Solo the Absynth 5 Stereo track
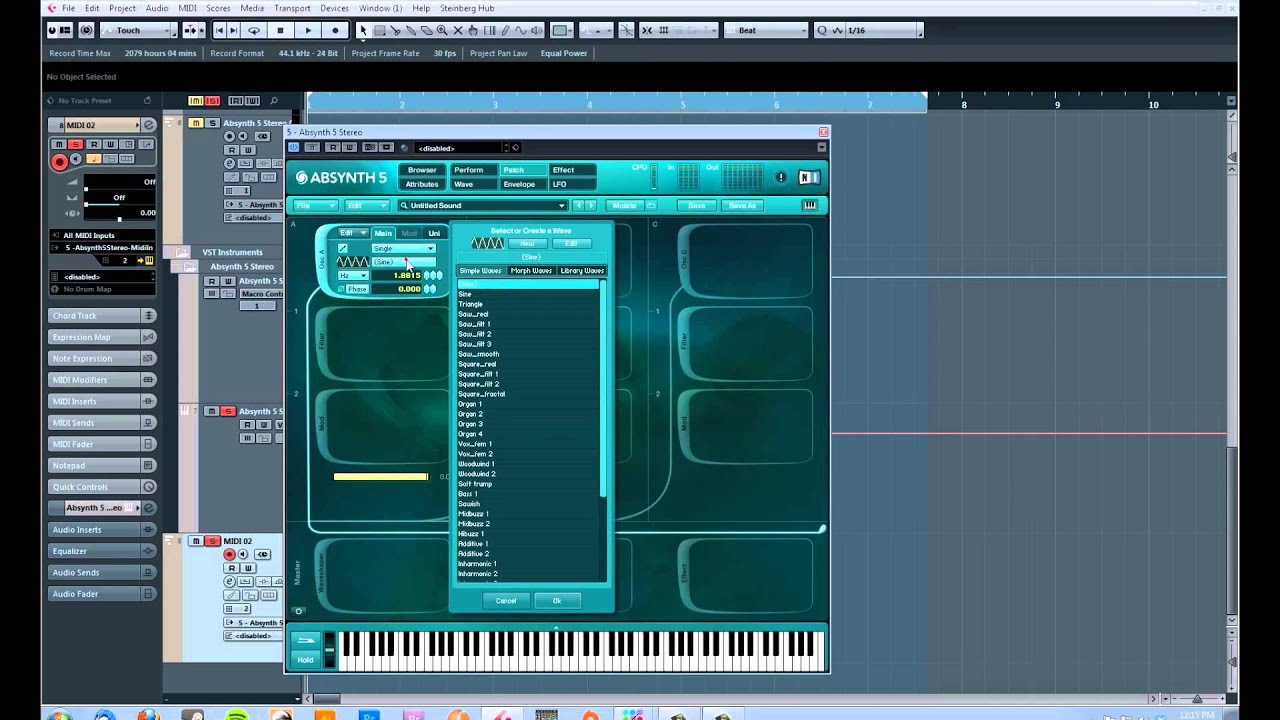The width and height of the screenshot is (1280, 720). pos(211,123)
